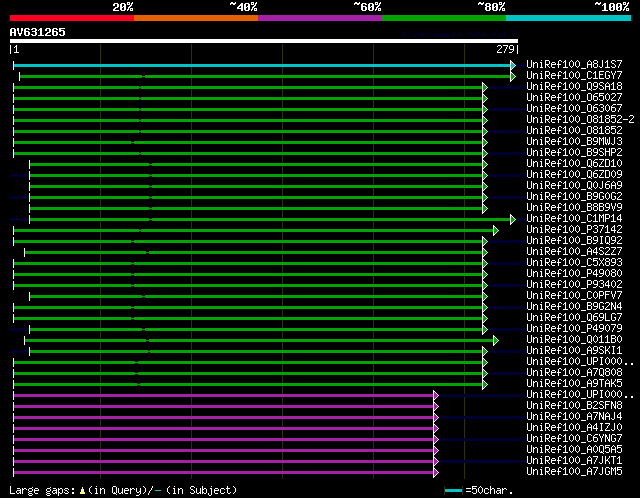Click the arrowhead ending the C1MP14 green bar
The image size is (640, 498).
[x=513, y=219]
